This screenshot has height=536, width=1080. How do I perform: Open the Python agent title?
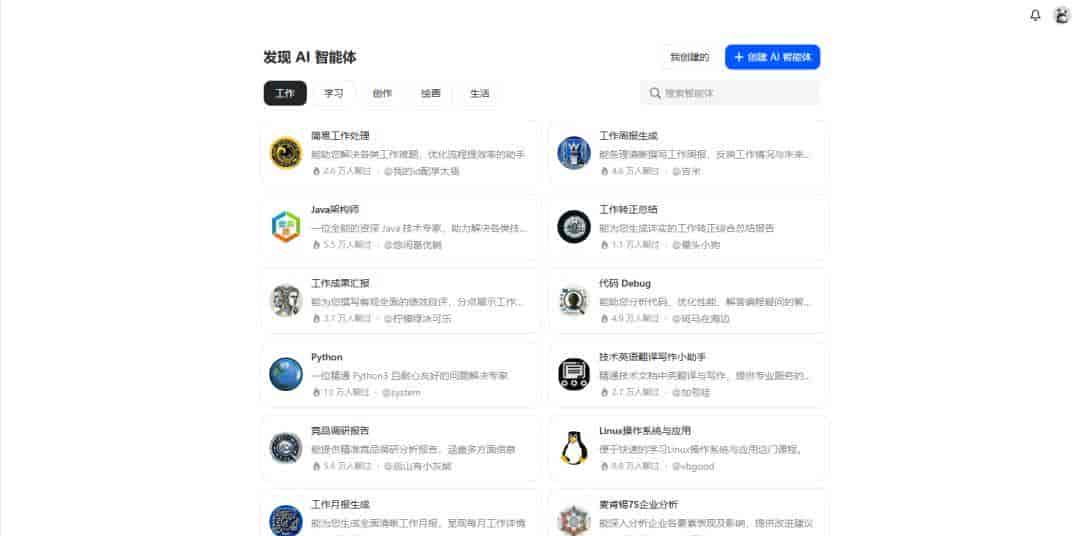(x=326, y=357)
